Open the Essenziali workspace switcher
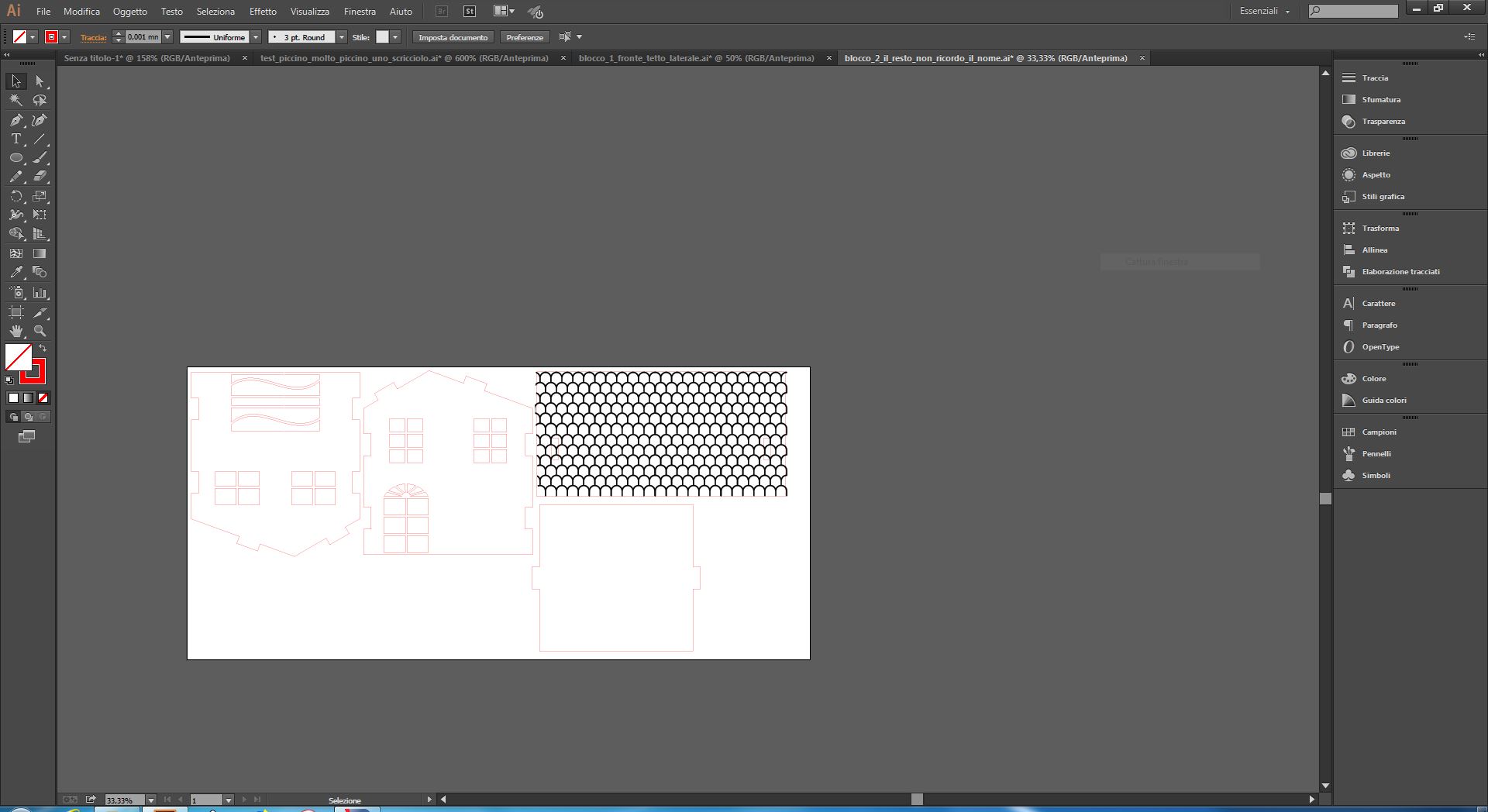 click(1265, 11)
